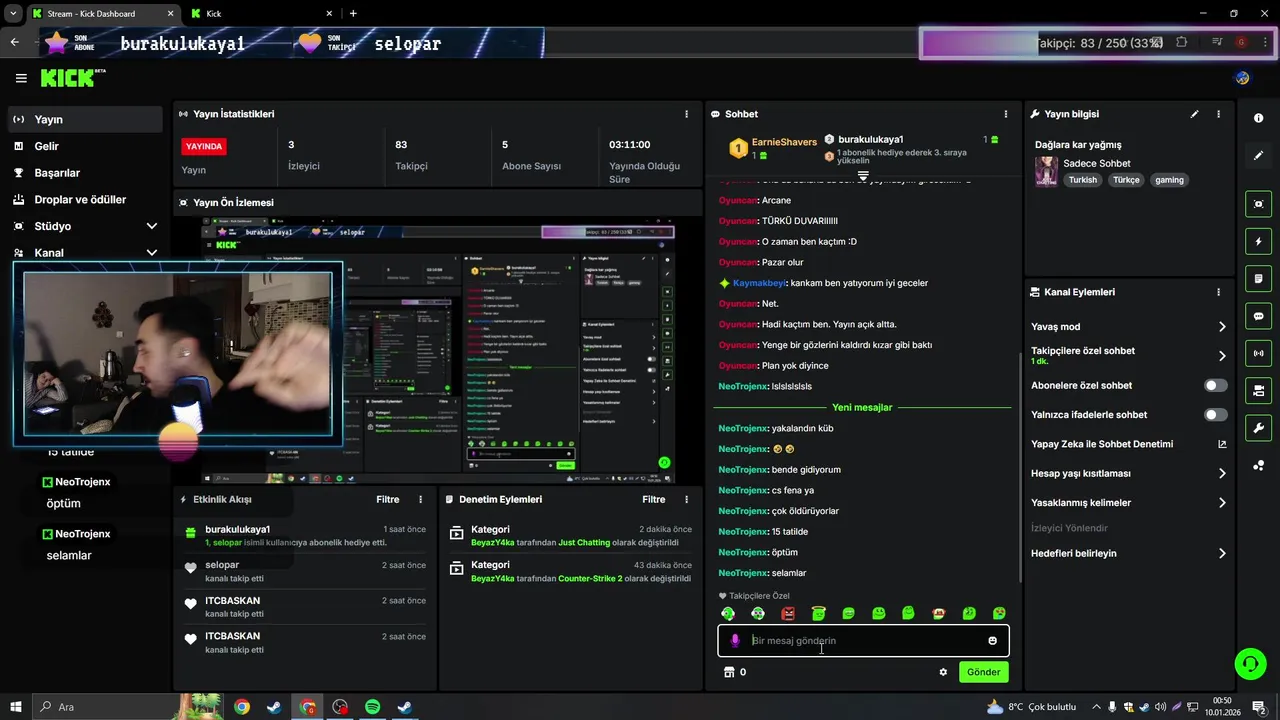Click the Kick logo
Viewport: 1280px width, 720px height.
72,78
